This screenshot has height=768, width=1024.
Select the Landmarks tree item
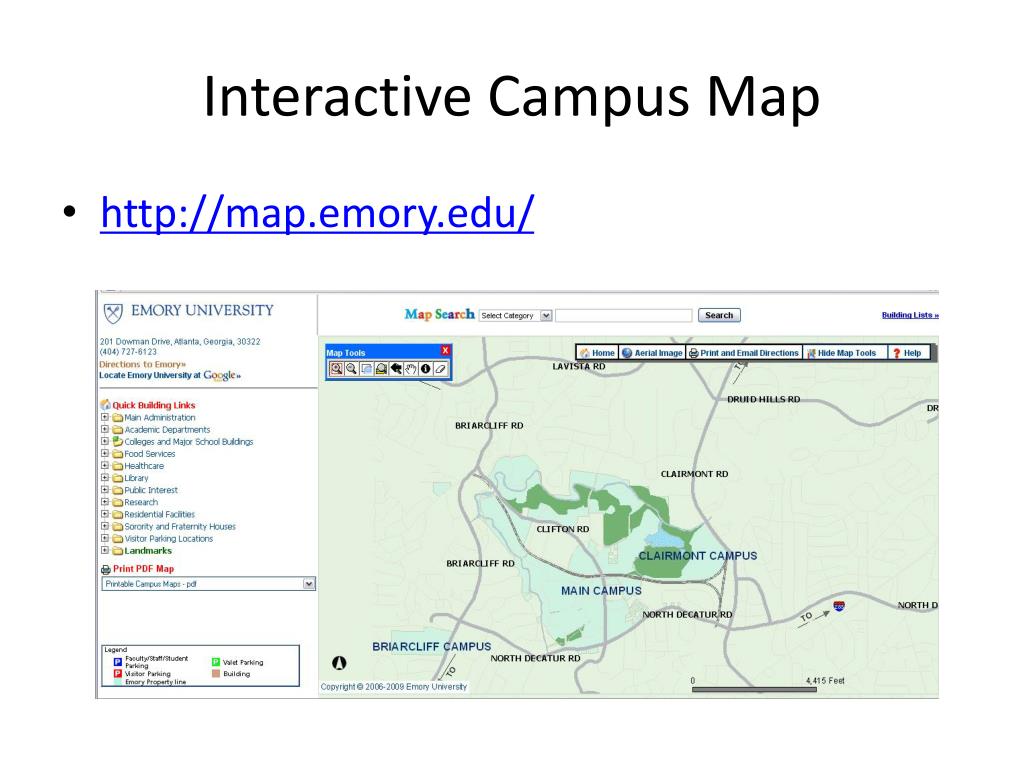tap(148, 551)
